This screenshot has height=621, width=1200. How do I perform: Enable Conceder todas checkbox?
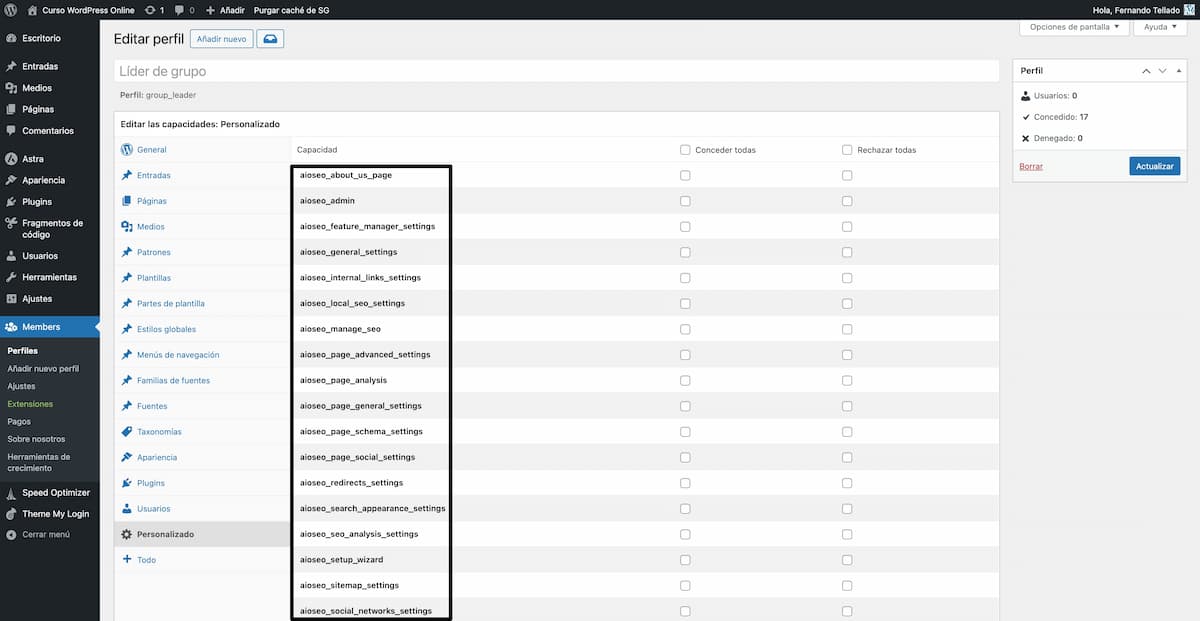685,148
